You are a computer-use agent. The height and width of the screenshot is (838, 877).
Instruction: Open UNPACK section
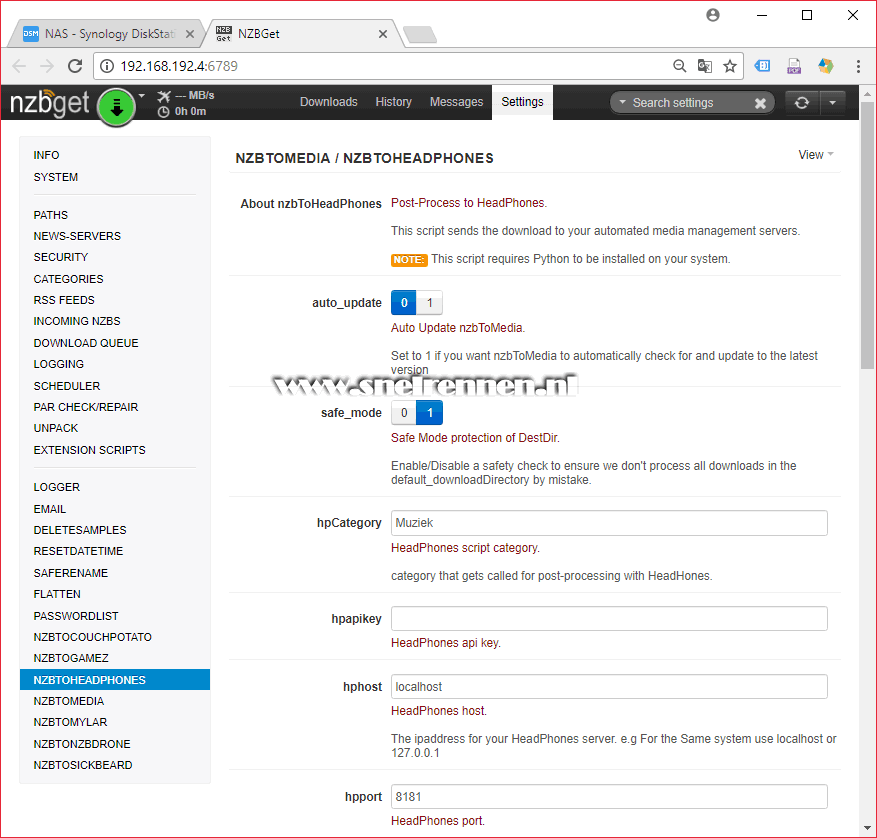click(55, 429)
